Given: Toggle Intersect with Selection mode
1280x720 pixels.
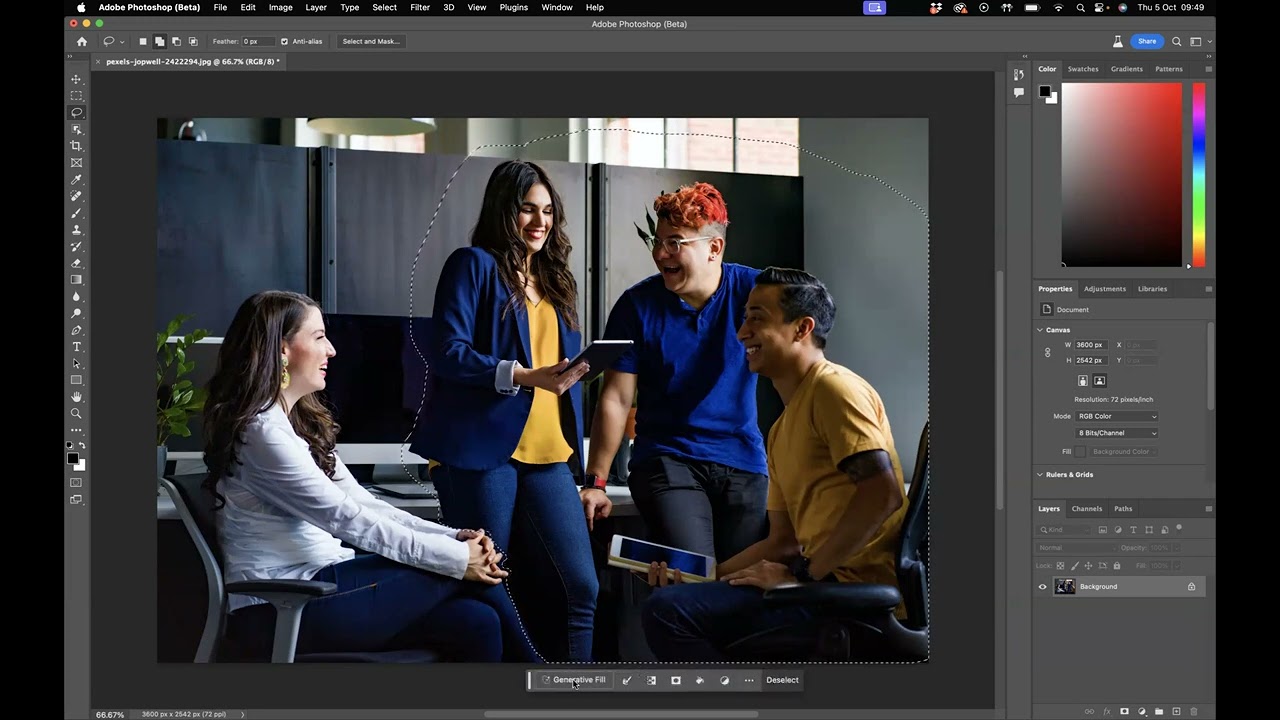Looking at the screenshot, I should pyautogui.click(x=192, y=41).
